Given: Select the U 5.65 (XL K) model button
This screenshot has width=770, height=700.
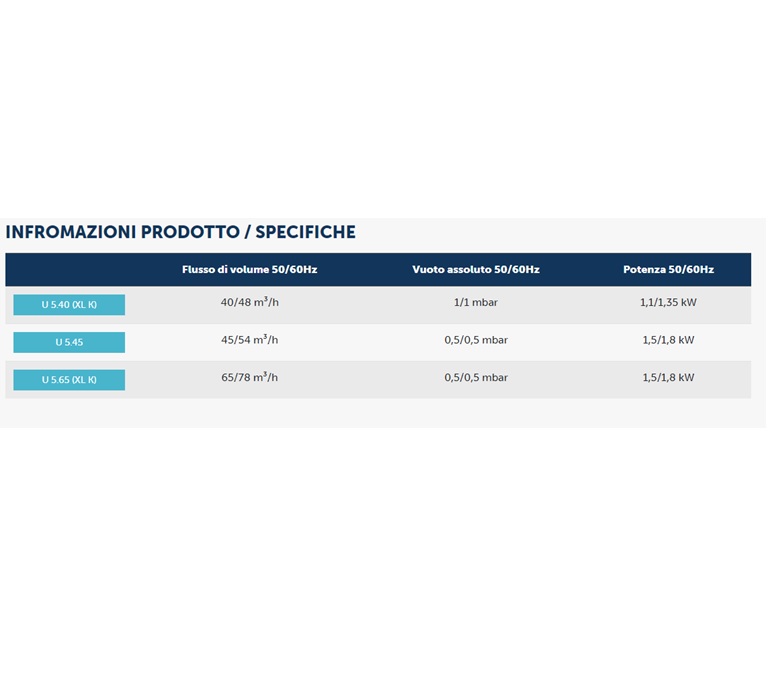Looking at the screenshot, I should pyautogui.click(x=69, y=380).
